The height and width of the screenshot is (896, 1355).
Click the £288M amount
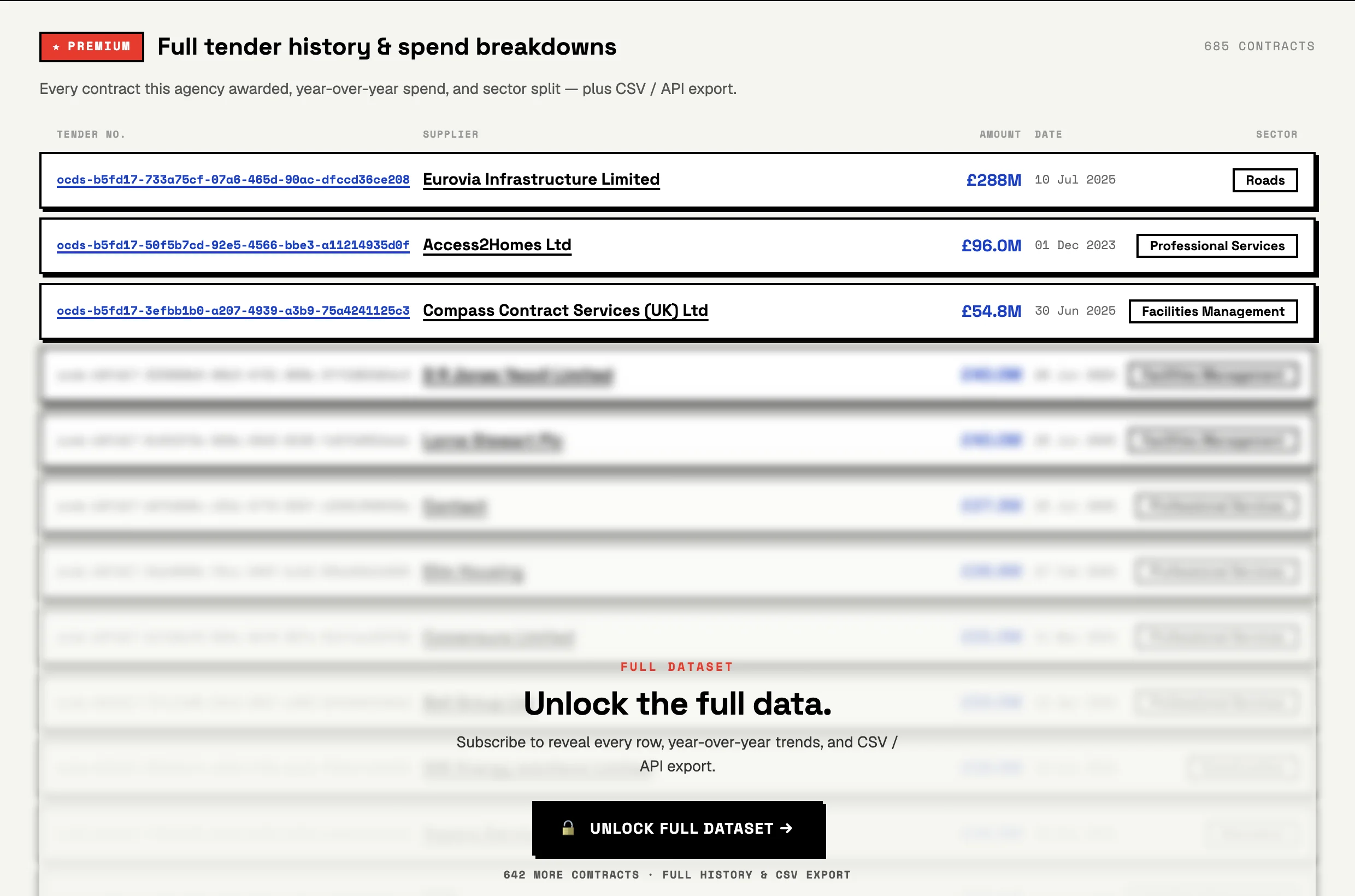[x=993, y=180]
